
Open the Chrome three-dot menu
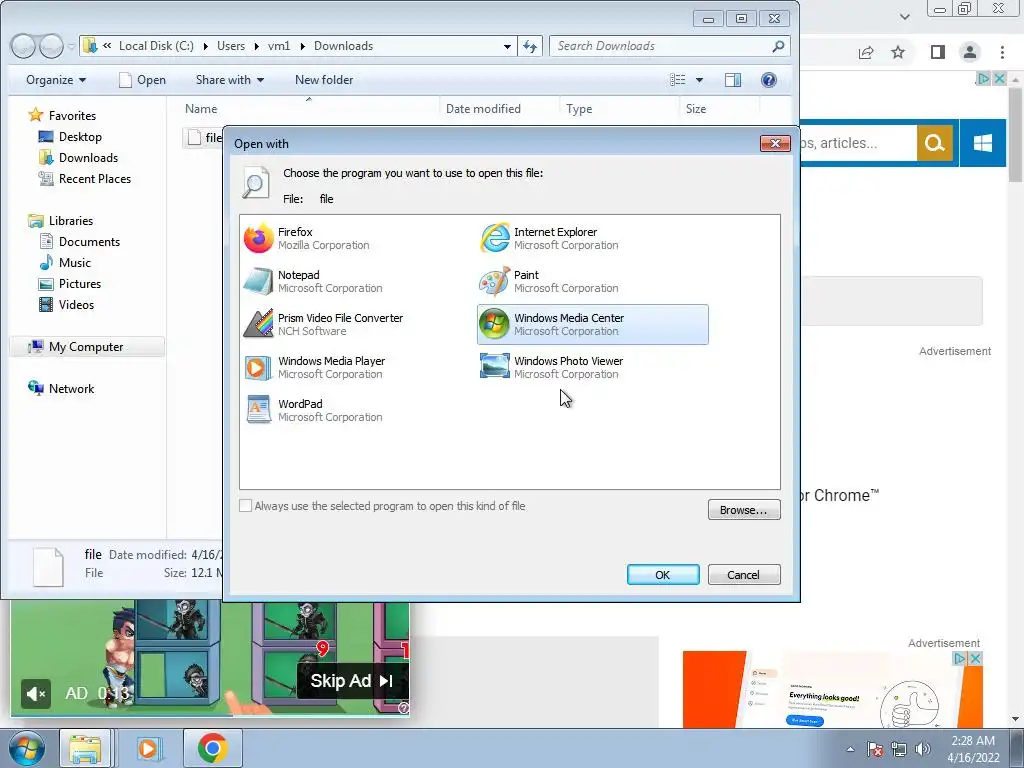point(1002,52)
